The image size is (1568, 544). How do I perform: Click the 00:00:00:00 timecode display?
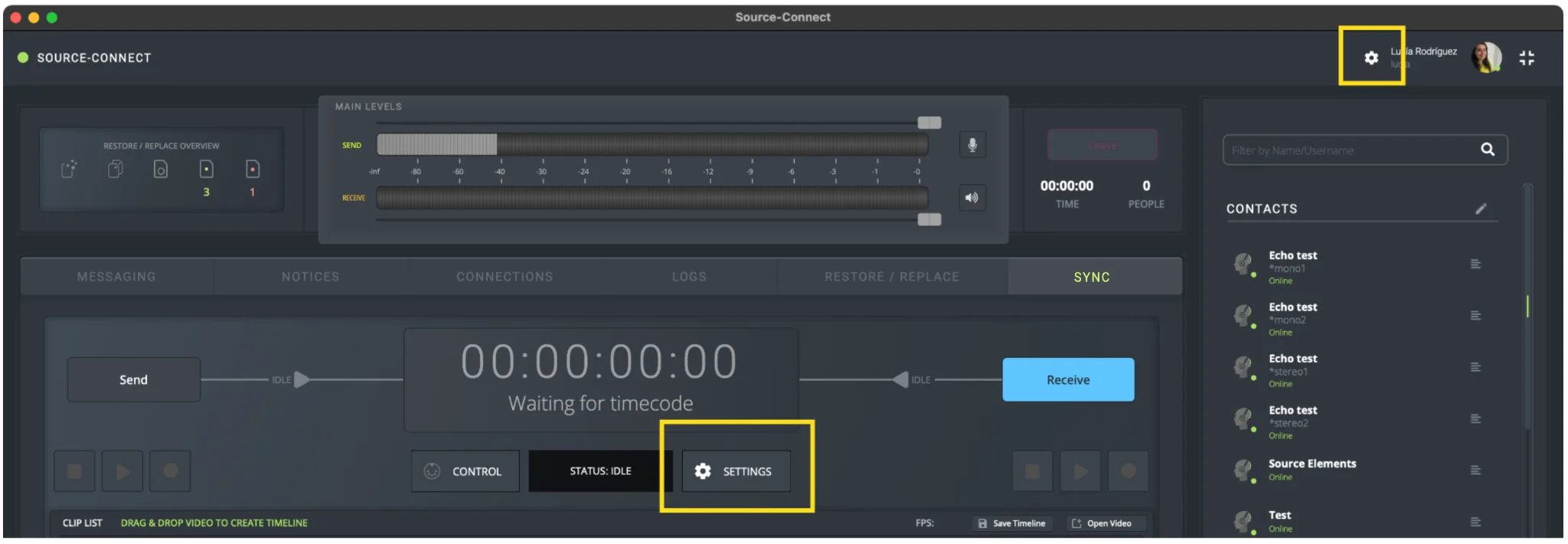click(x=599, y=362)
